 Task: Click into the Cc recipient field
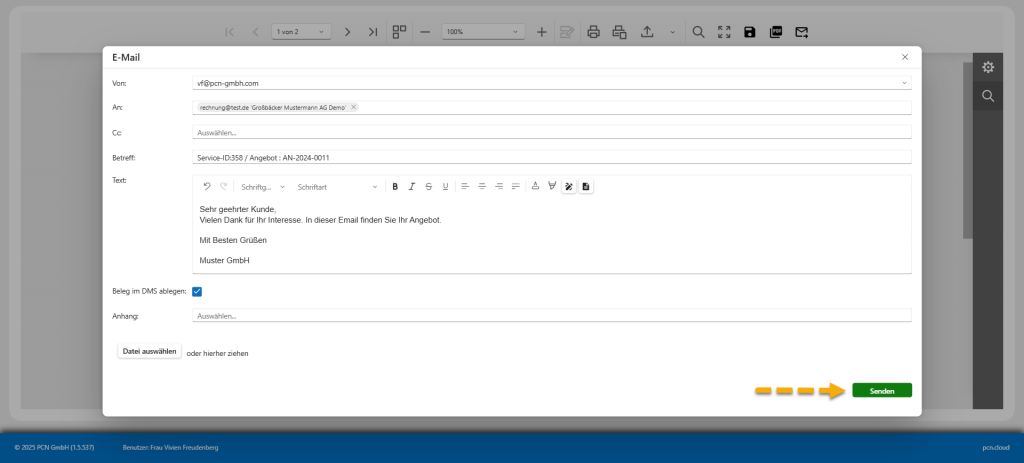coord(550,132)
